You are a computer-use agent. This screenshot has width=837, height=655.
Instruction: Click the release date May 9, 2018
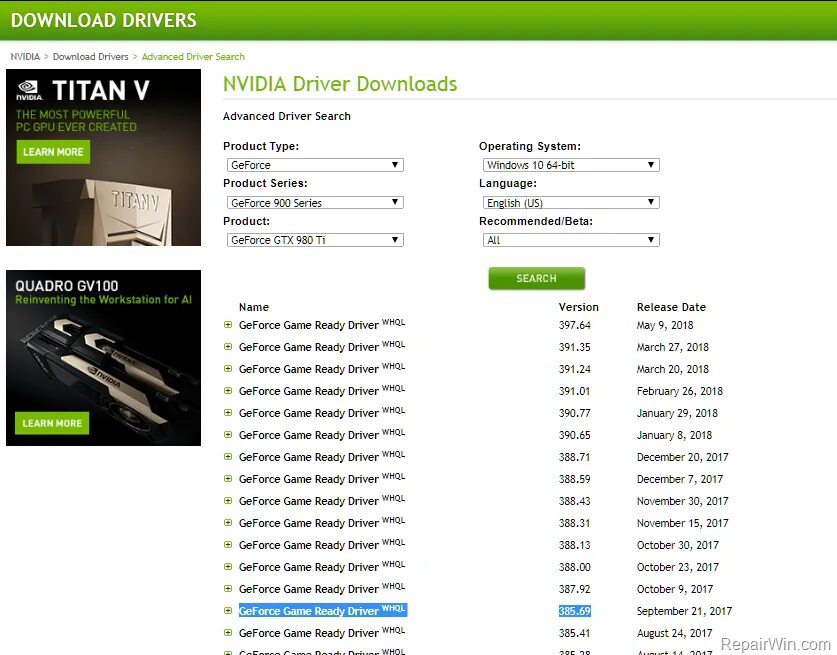(x=665, y=325)
